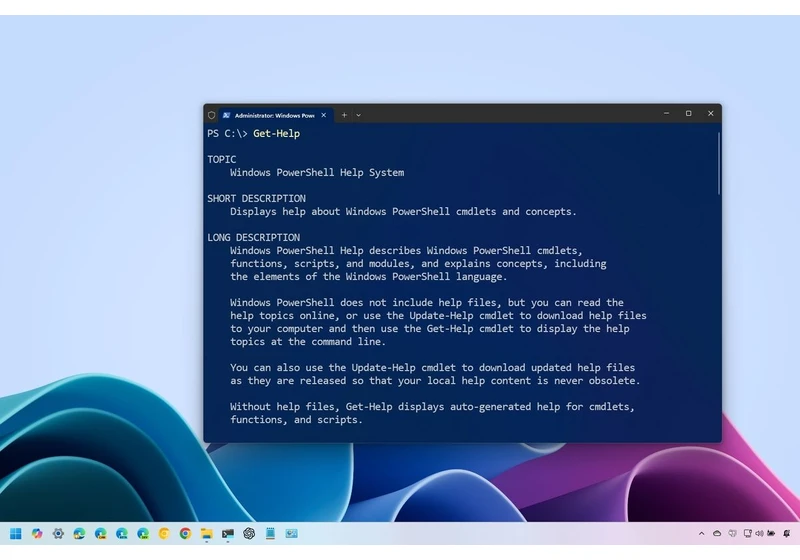
Task: Open ChatGPT app from the taskbar
Action: [x=249, y=533]
